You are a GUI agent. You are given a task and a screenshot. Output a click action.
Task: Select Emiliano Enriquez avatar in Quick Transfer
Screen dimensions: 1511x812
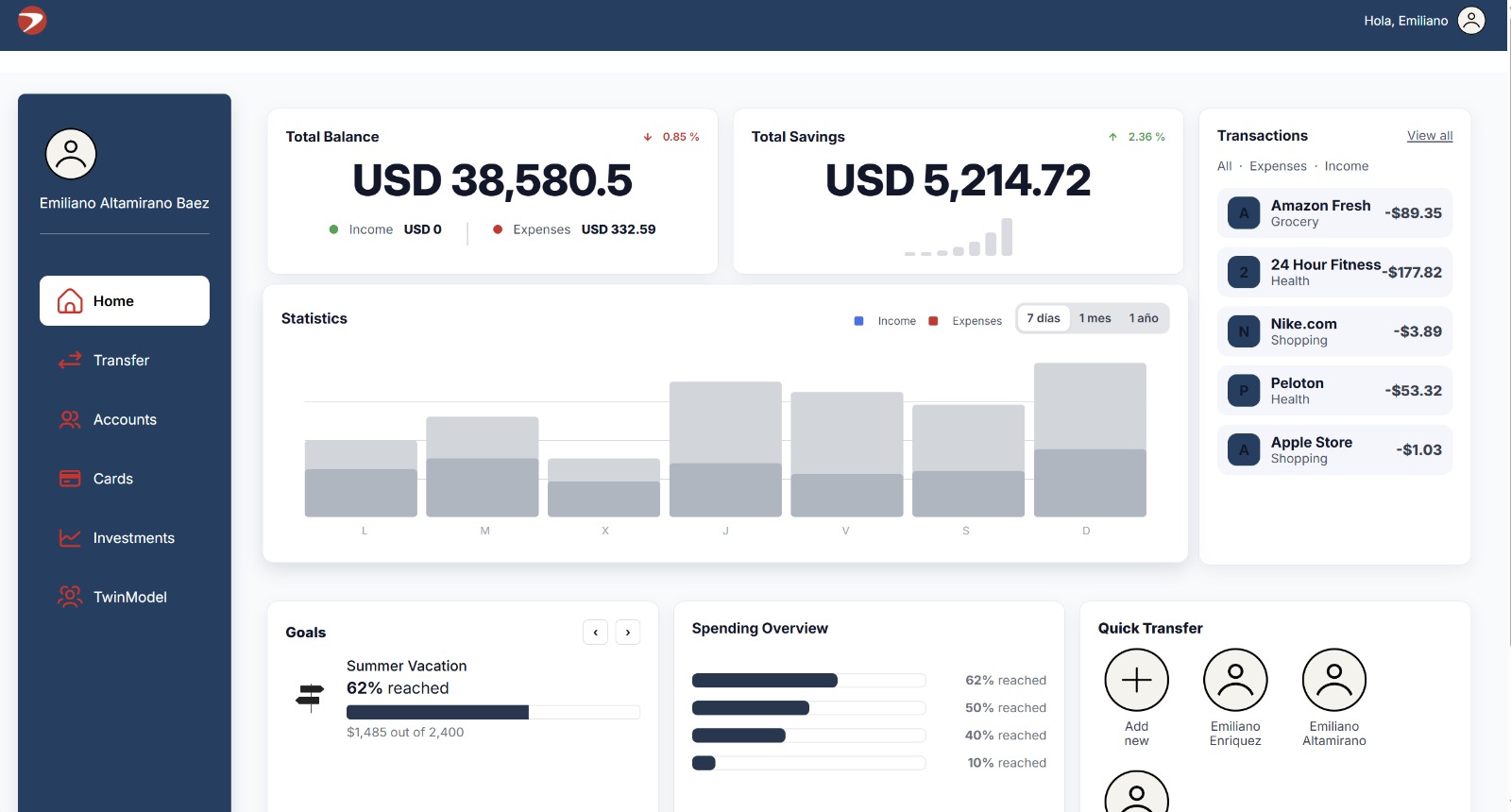[x=1235, y=680]
